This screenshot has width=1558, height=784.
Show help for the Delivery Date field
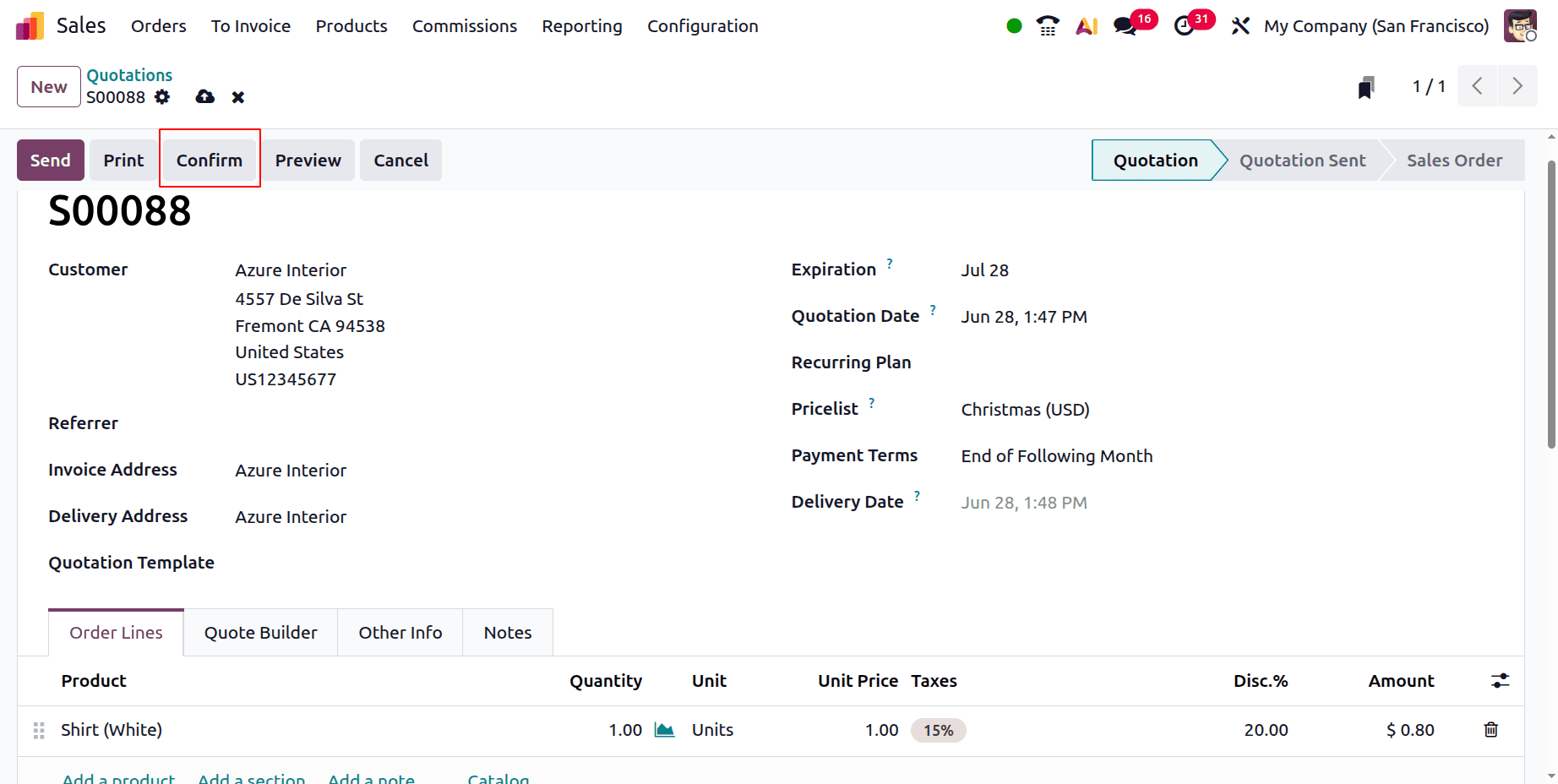pyautogui.click(x=917, y=496)
